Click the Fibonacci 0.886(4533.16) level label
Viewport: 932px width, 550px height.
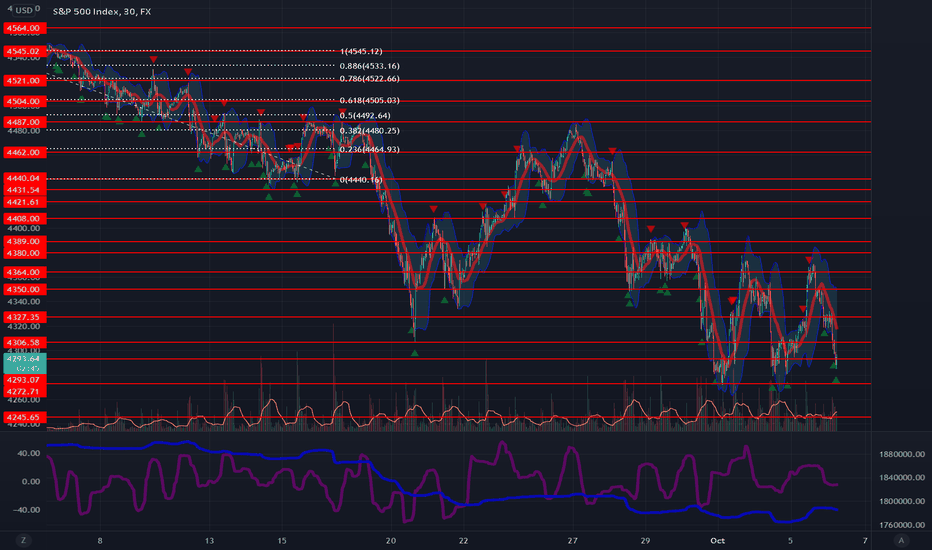(369, 66)
